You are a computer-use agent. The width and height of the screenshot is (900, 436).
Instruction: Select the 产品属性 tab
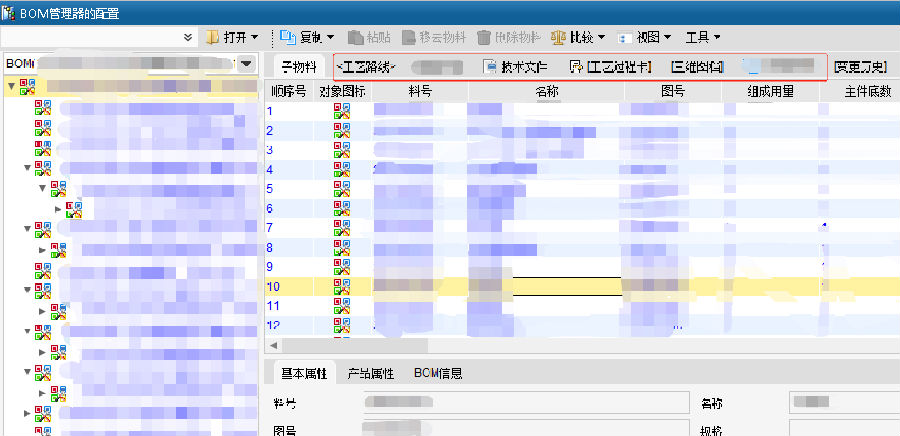(371, 373)
